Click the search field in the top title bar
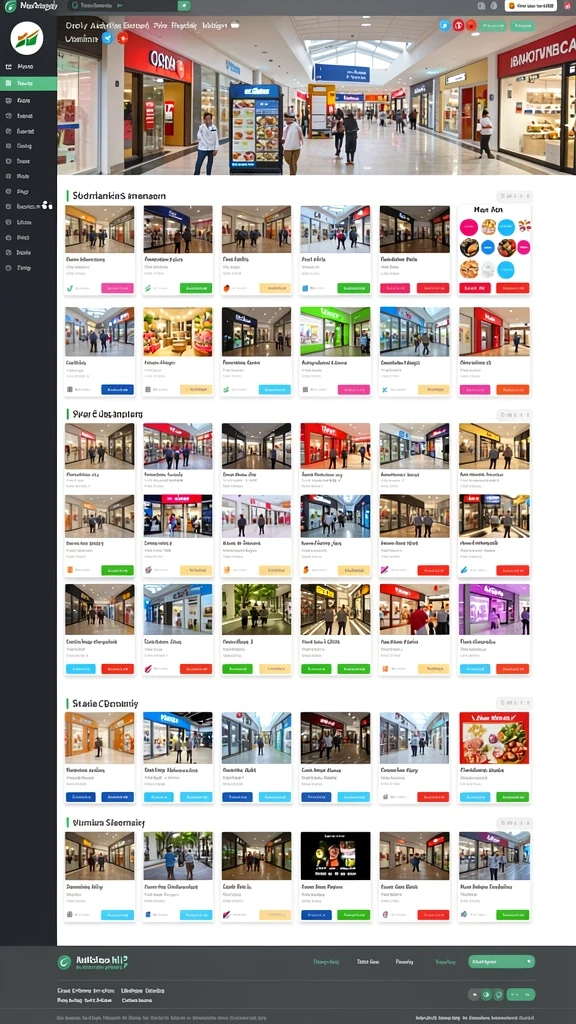The width and height of the screenshot is (576, 1024). (x=129, y=6)
